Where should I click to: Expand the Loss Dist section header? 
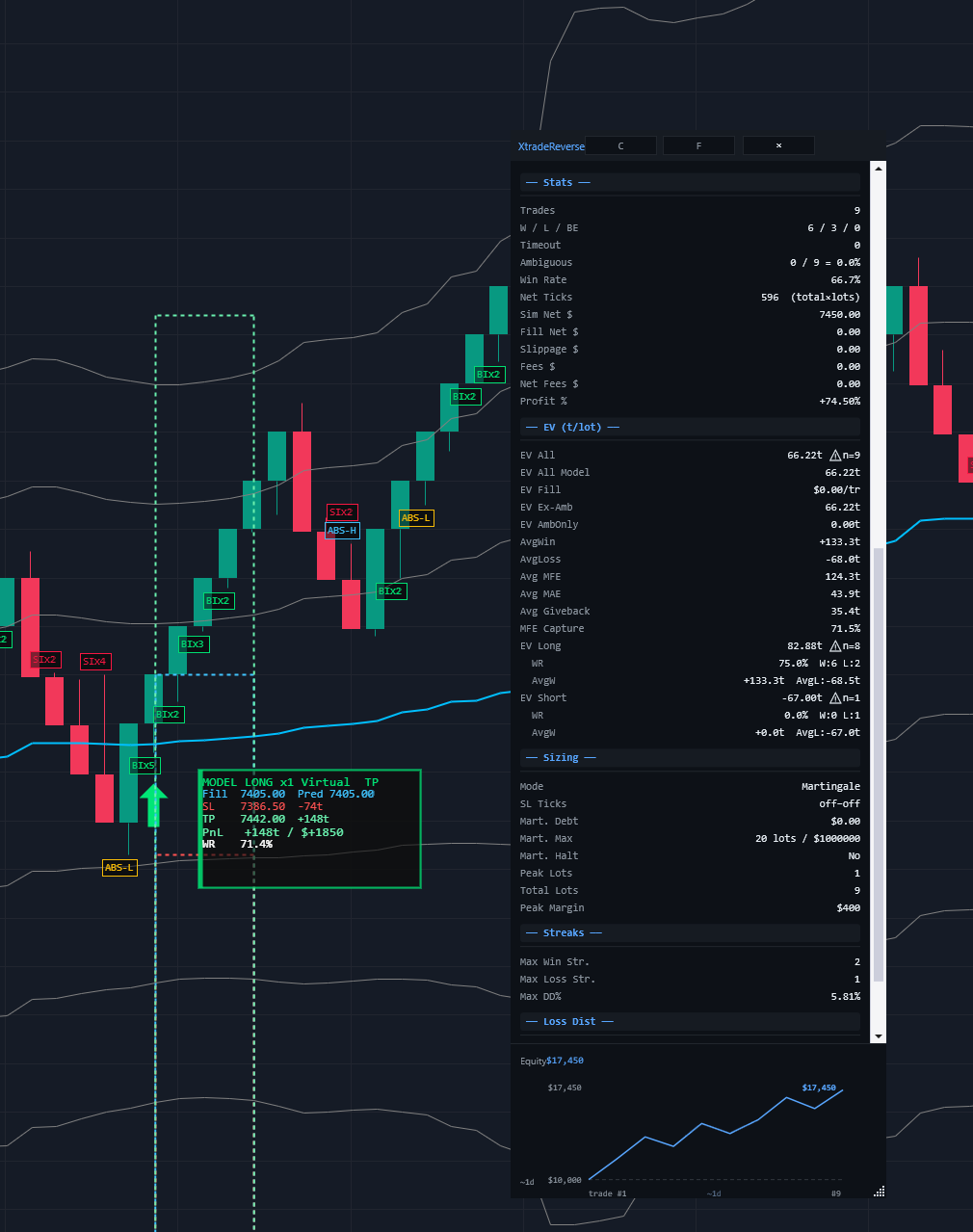(x=690, y=1021)
